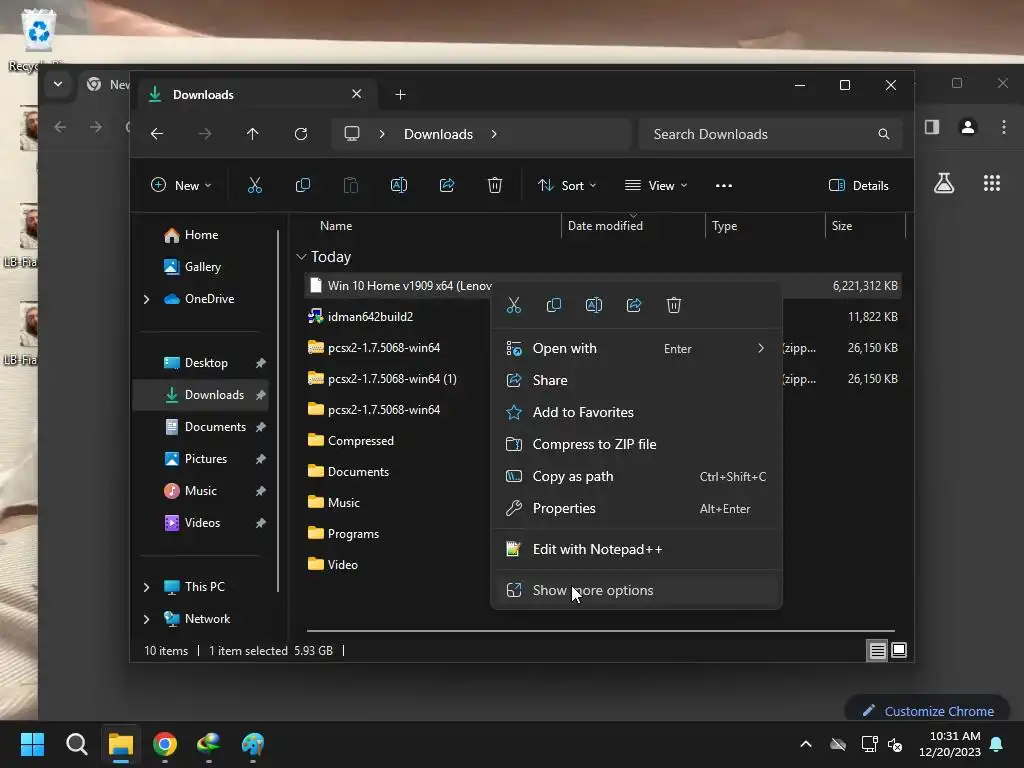Select the idman642build2 file
The width and height of the screenshot is (1024, 768).
[x=370, y=317]
